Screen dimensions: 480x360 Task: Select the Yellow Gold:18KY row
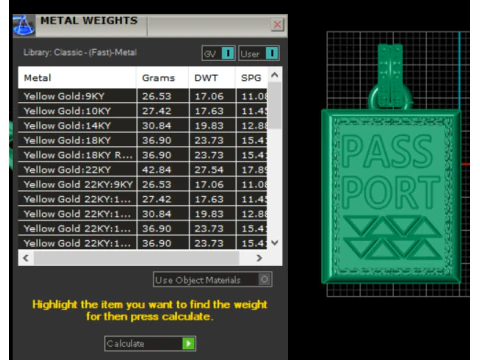click(x=143, y=140)
